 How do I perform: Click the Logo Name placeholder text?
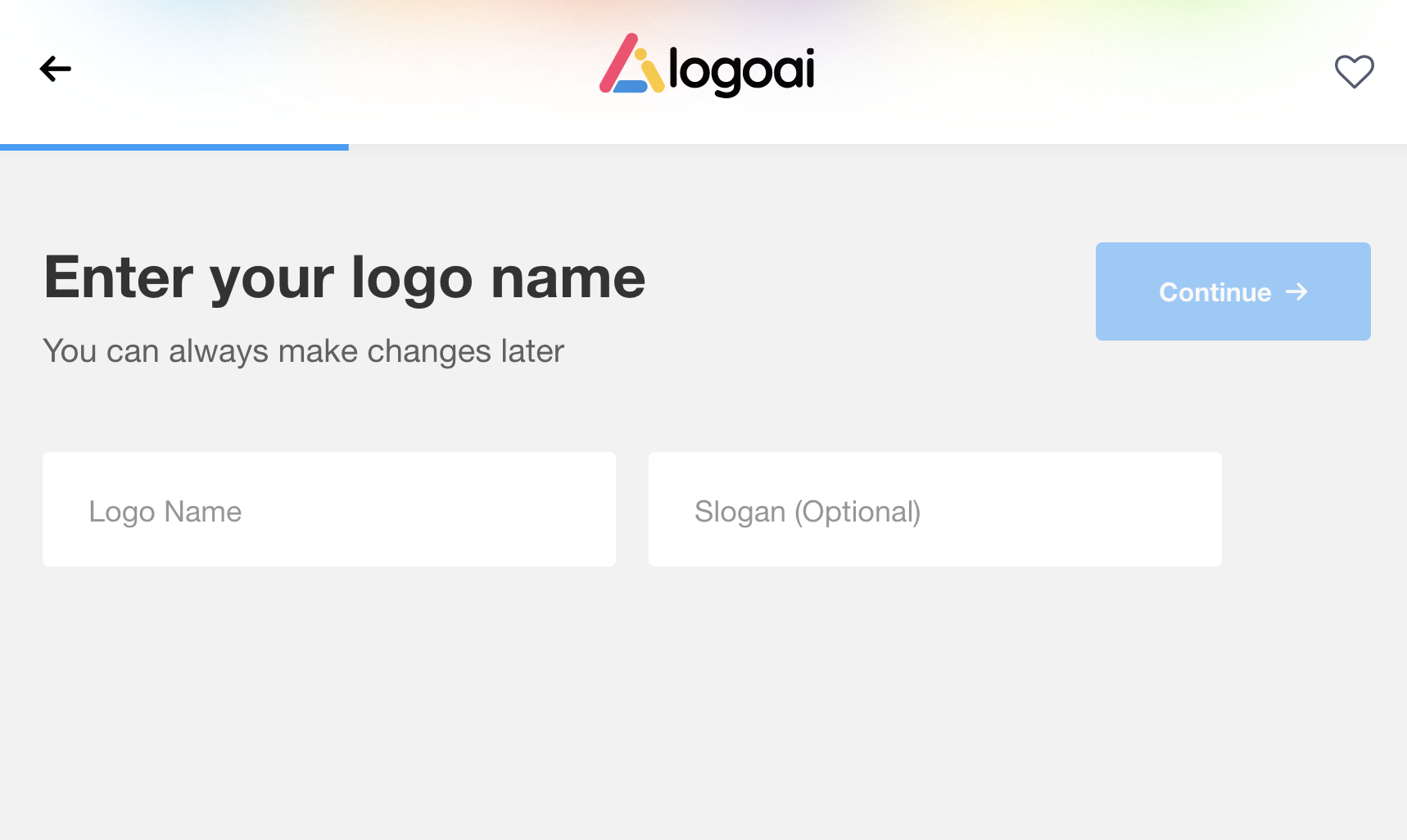tap(165, 512)
